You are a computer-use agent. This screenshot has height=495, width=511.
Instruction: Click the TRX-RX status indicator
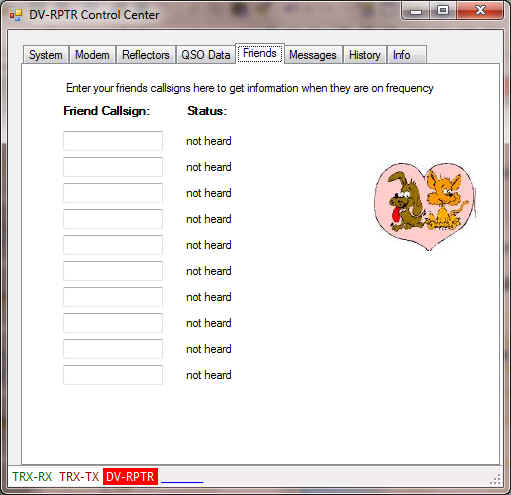32,477
